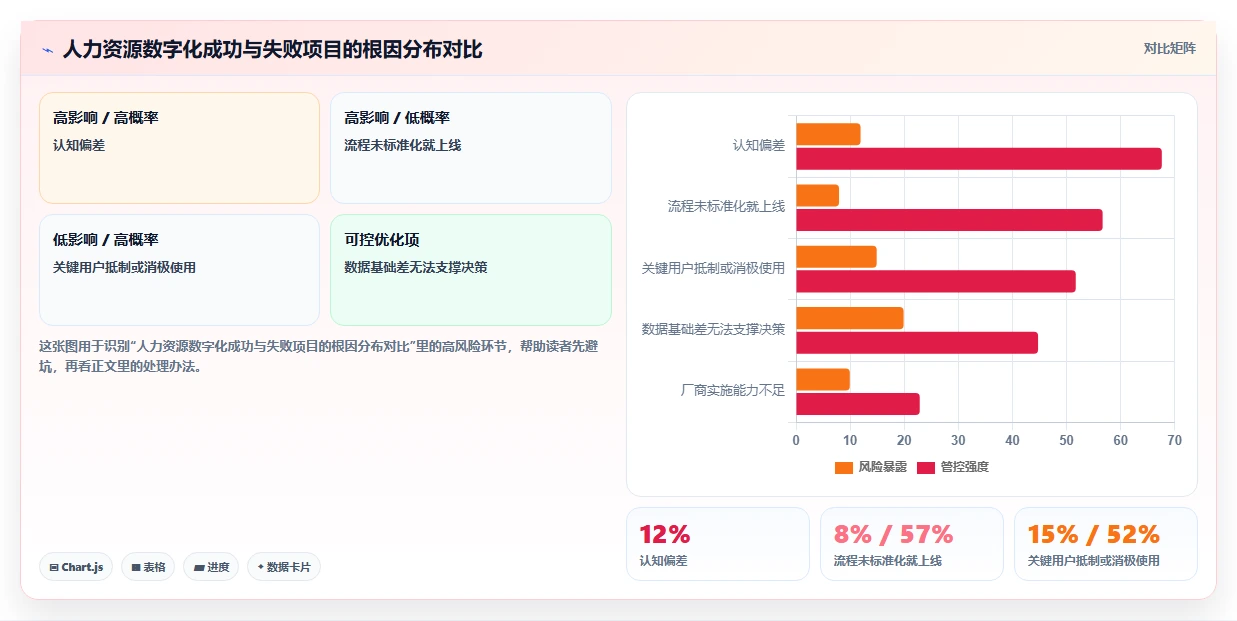1237x621 pixels.
Task: Select the 高影响 / 低概率 quadrant card
Action: click(470, 148)
